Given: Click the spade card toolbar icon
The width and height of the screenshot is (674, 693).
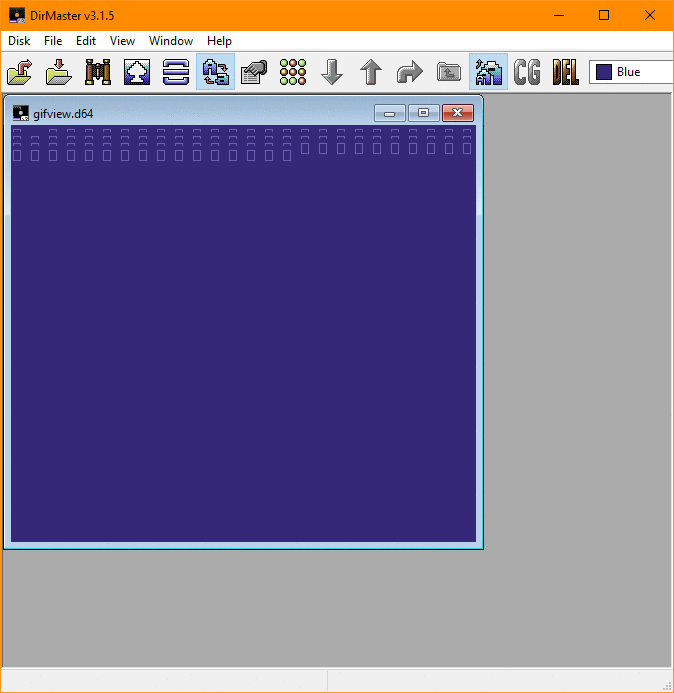Looking at the screenshot, I should pos(137,72).
